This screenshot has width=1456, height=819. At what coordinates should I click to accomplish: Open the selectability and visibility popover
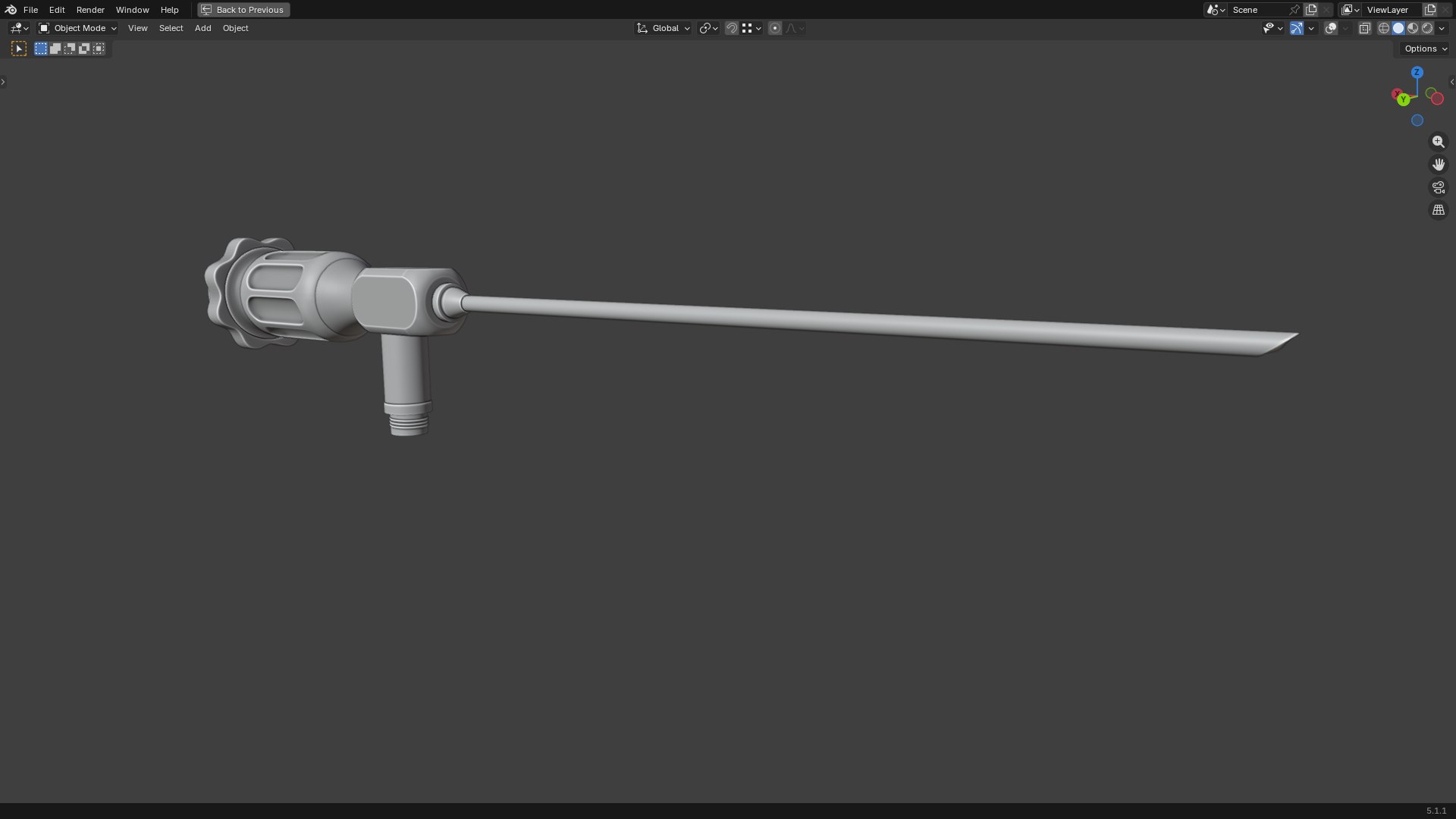pyautogui.click(x=1272, y=28)
